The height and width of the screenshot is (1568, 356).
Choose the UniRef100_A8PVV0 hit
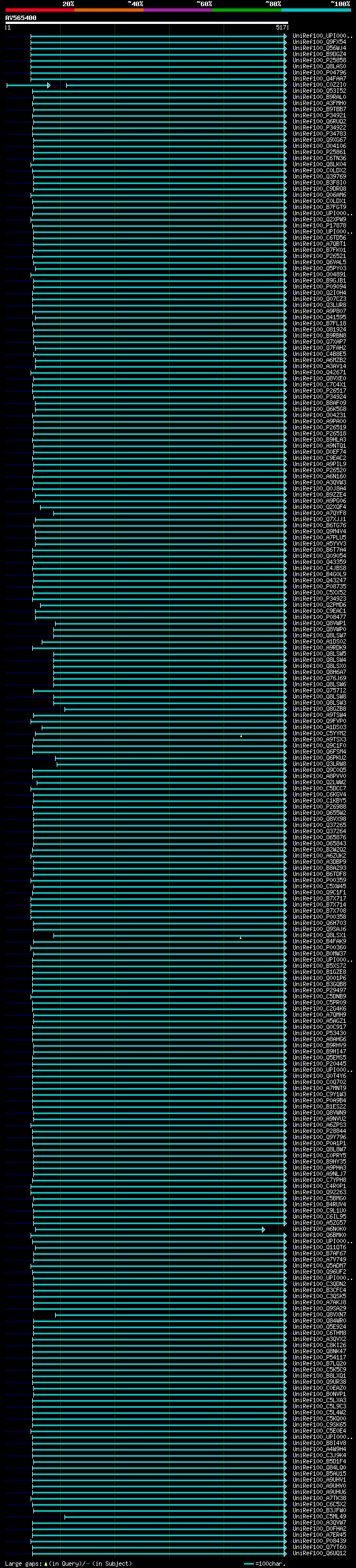click(319, 776)
